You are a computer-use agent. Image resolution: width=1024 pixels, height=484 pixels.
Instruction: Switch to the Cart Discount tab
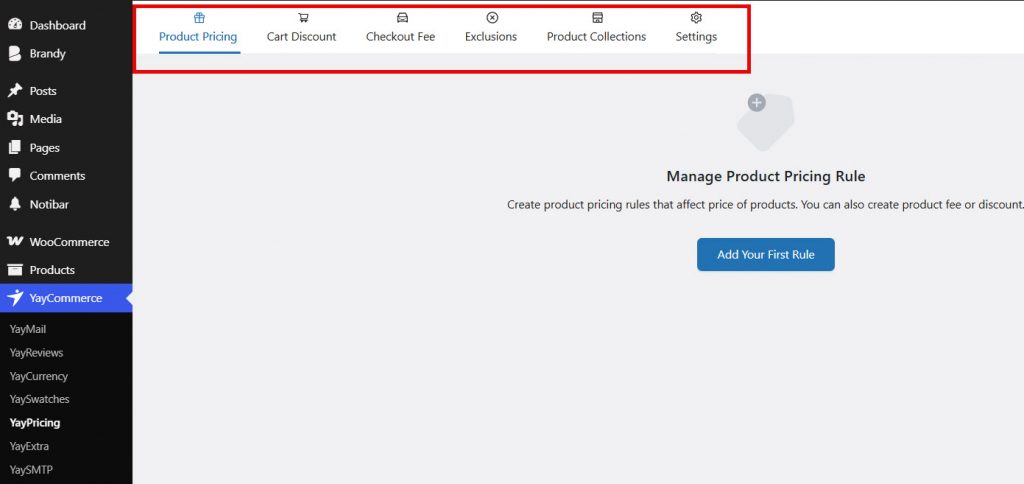301,37
